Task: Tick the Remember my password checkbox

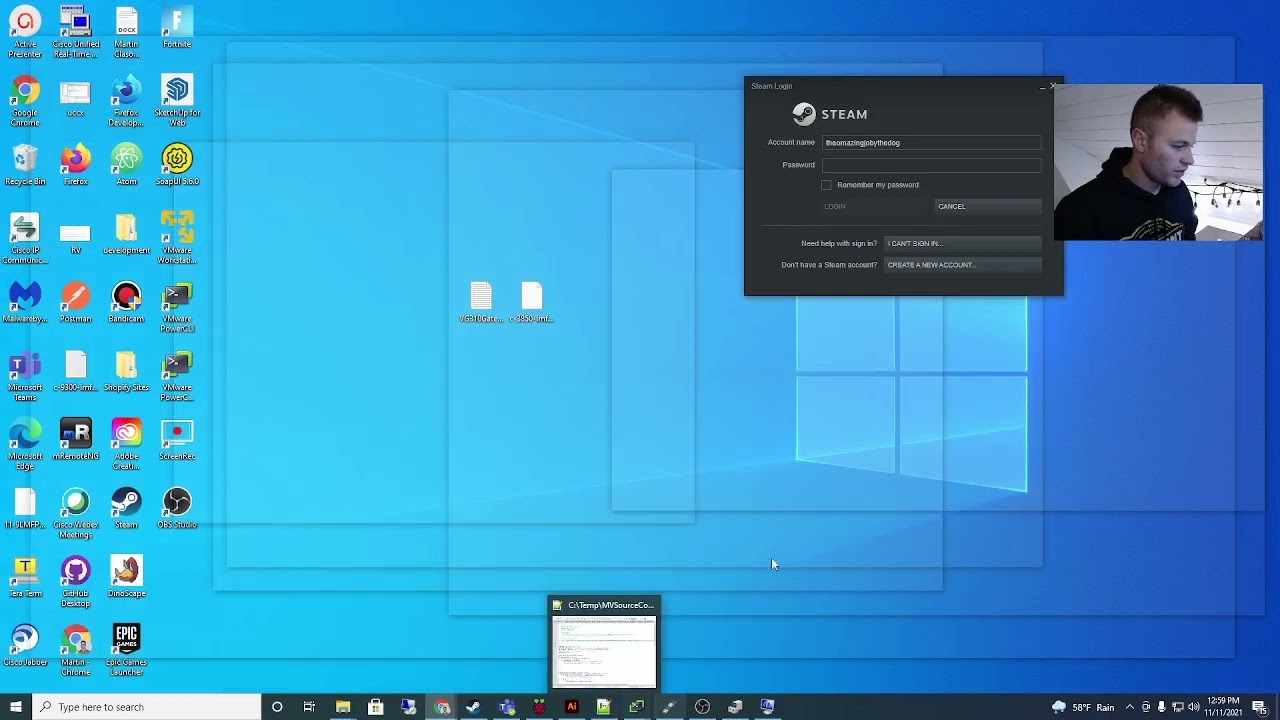Action: (x=826, y=185)
